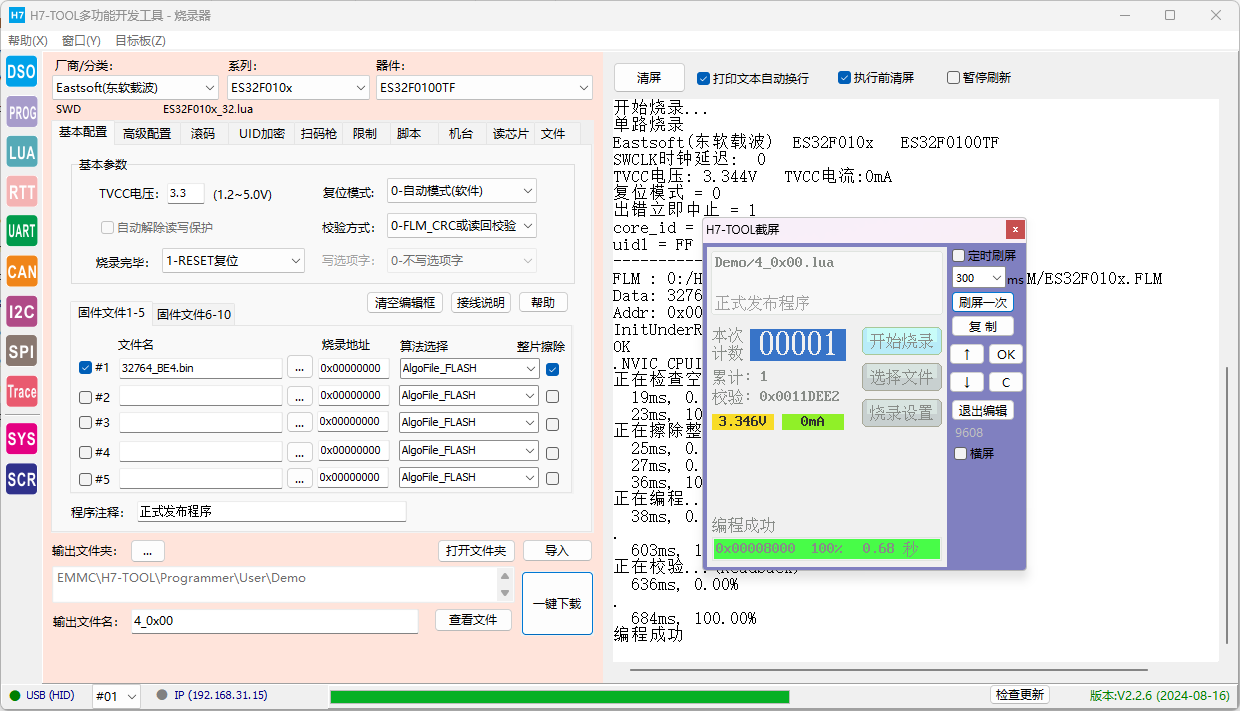This screenshot has width=1240, height=711.
Task: Open the 帮助(X) menu
Action: (x=28, y=41)
